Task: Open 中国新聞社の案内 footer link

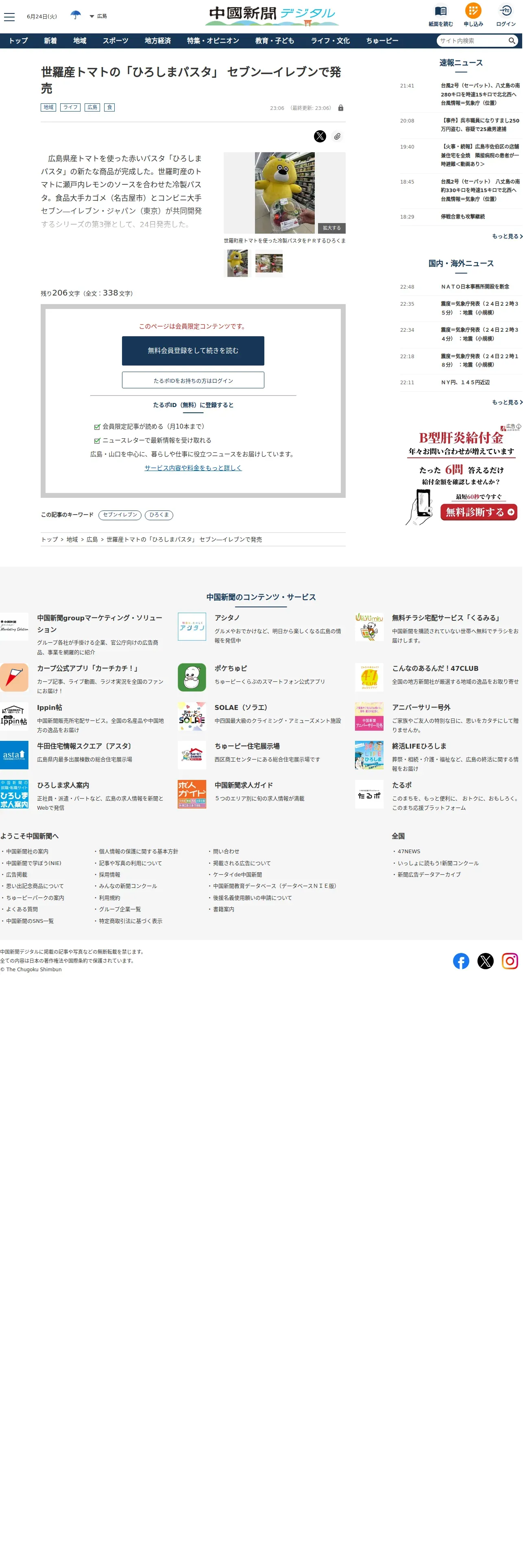Action: 27,852
